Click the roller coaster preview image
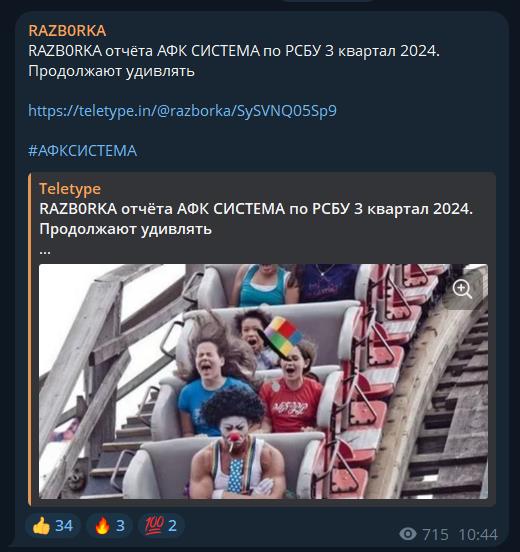The image size is (520, 552). coord(263,381)
